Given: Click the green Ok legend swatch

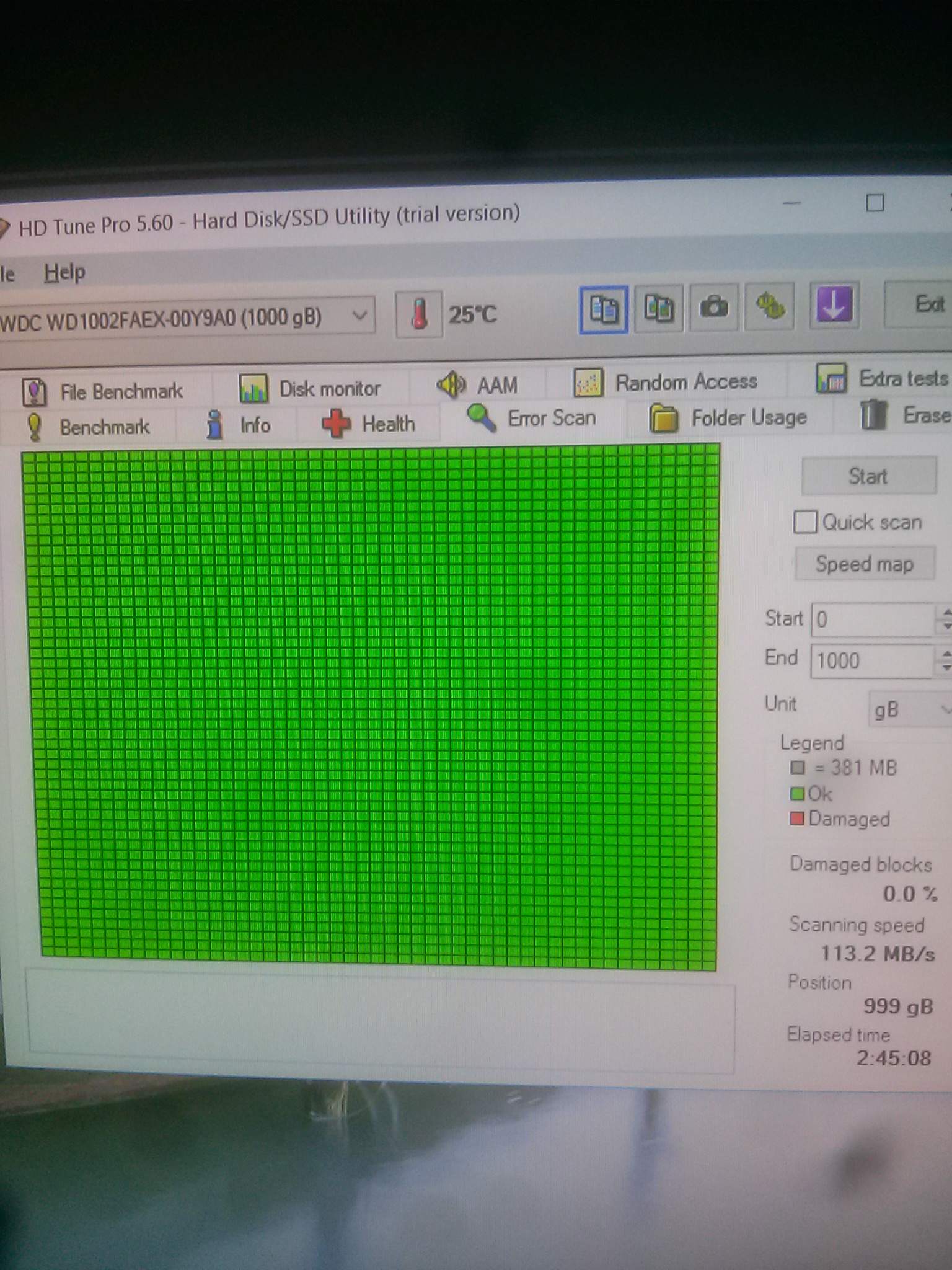Looking at the screenshot, I should click(x=797, y=793).
